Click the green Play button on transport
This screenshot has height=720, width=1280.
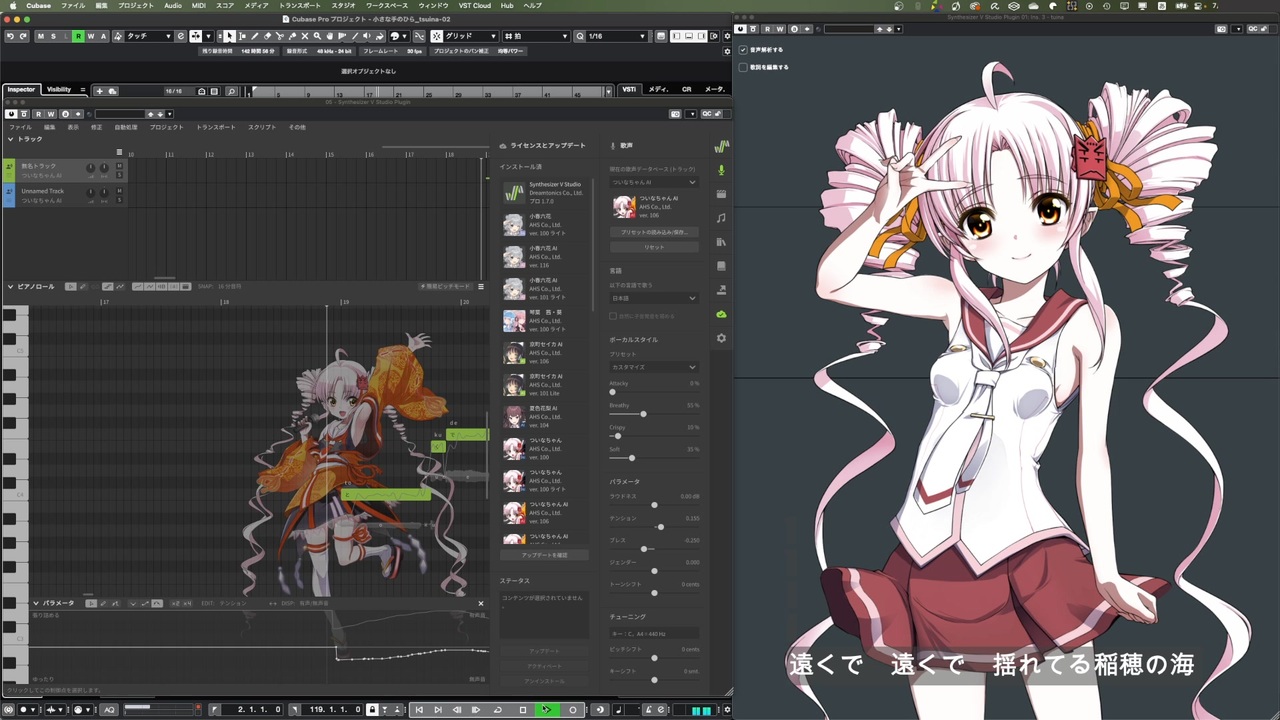[547, 710]
